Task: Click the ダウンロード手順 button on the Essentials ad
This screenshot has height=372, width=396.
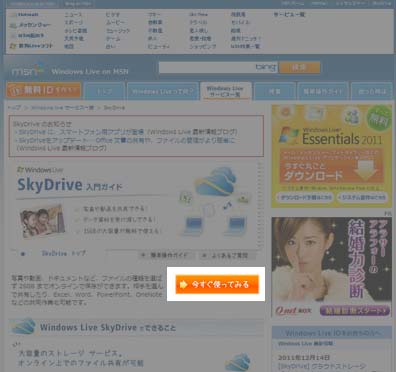Action: point(305,198)
